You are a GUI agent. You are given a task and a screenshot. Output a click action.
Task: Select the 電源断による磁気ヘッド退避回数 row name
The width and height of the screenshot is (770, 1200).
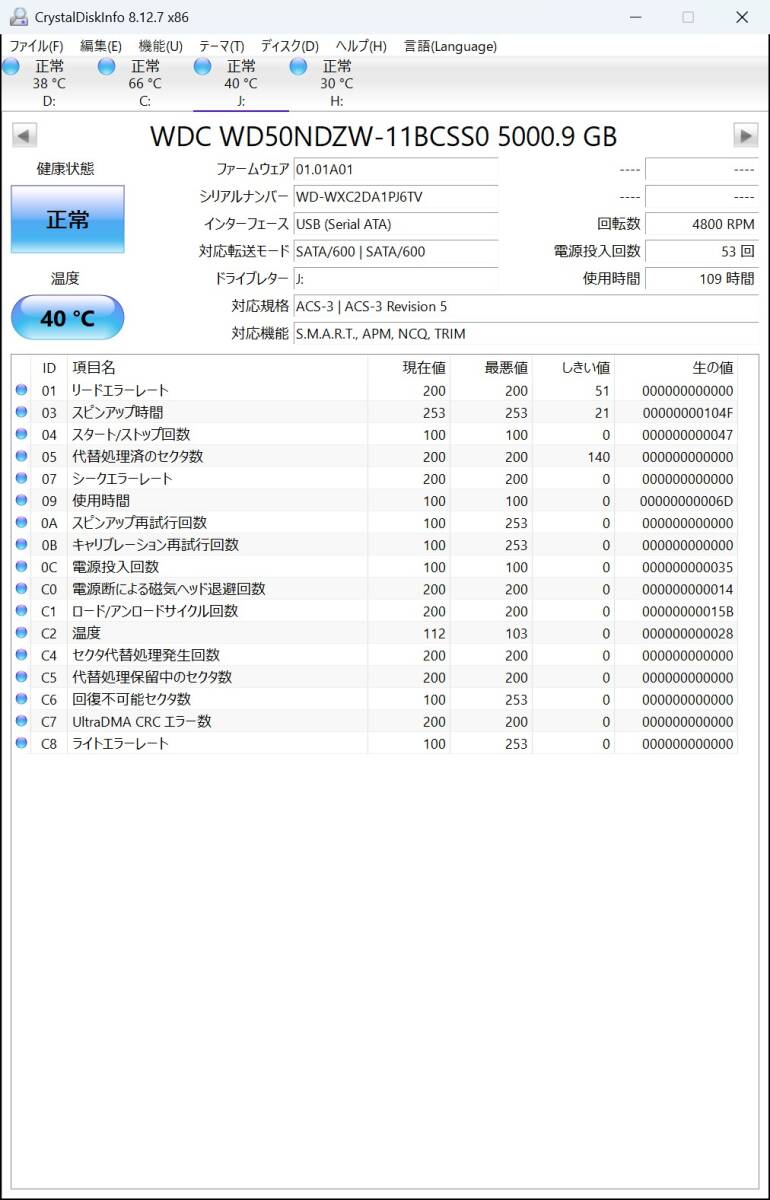point(169,589)
